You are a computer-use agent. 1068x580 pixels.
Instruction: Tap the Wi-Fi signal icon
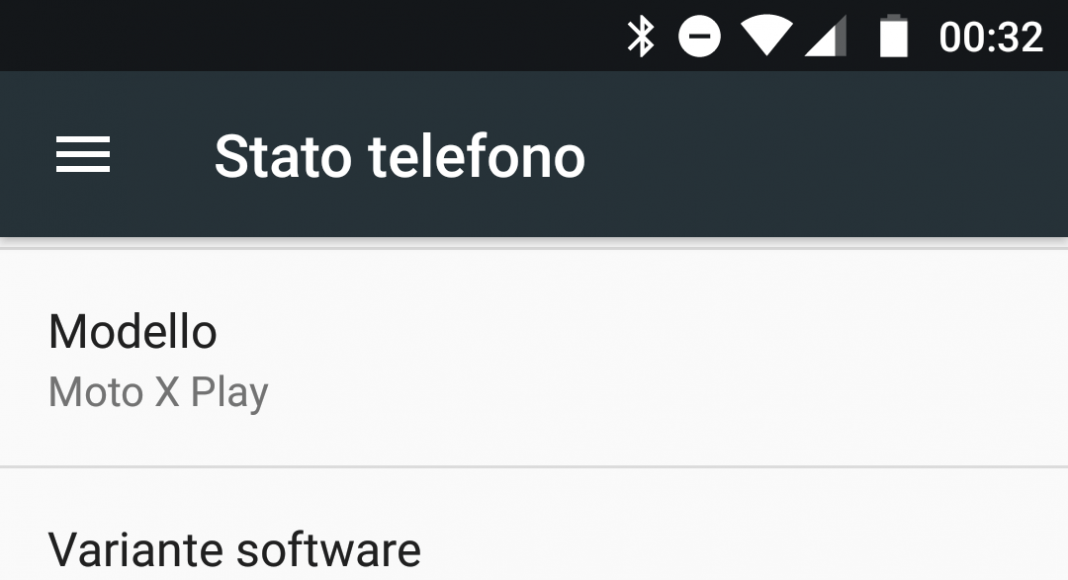click(766, 35)
